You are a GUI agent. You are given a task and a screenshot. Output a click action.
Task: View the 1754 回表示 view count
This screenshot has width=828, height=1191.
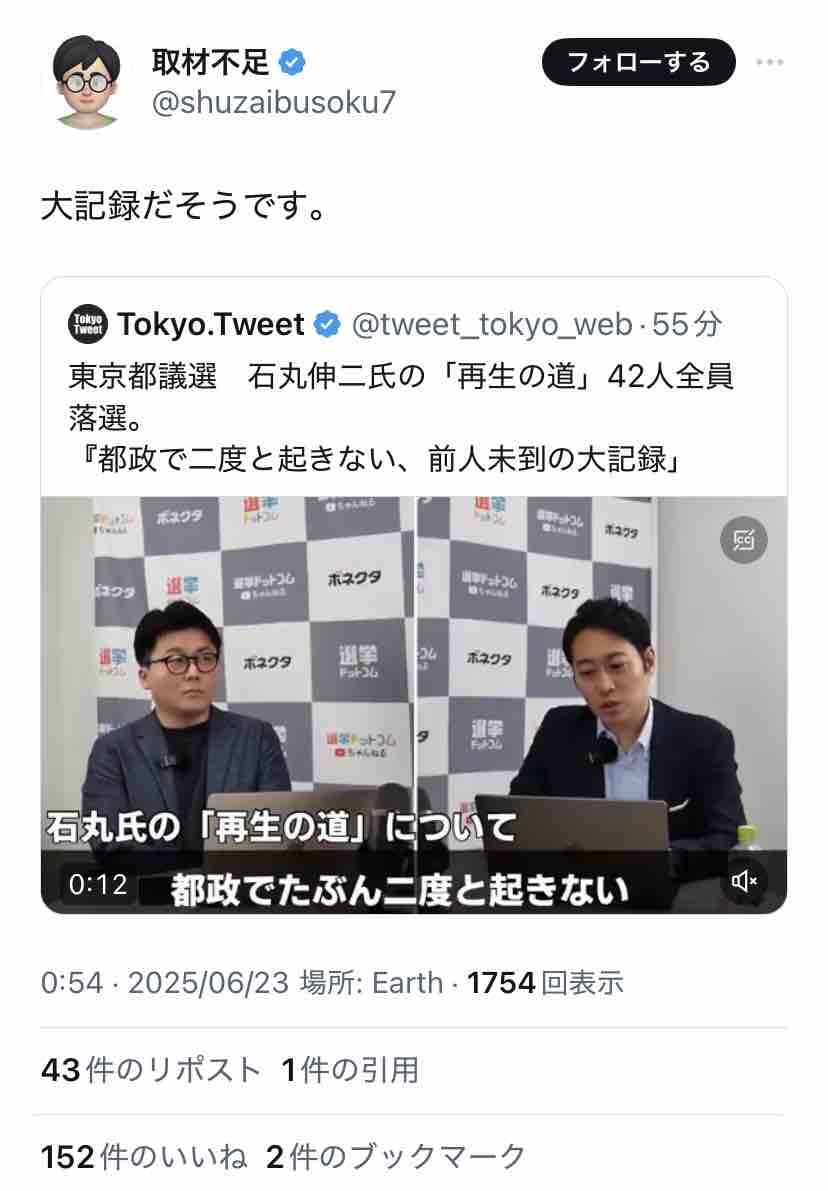point(545,983)
